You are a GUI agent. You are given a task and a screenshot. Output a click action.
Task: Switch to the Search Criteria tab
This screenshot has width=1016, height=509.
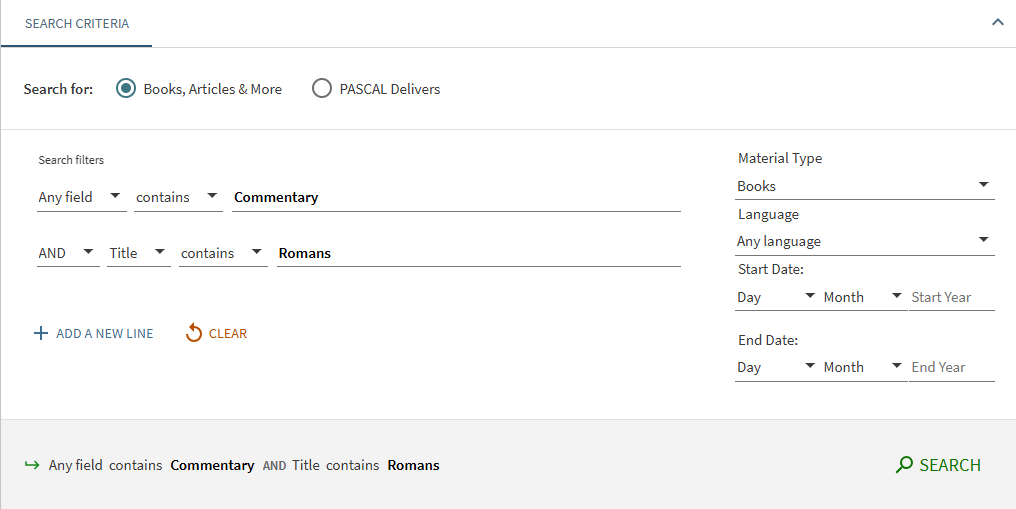click(x=77, y=23)
